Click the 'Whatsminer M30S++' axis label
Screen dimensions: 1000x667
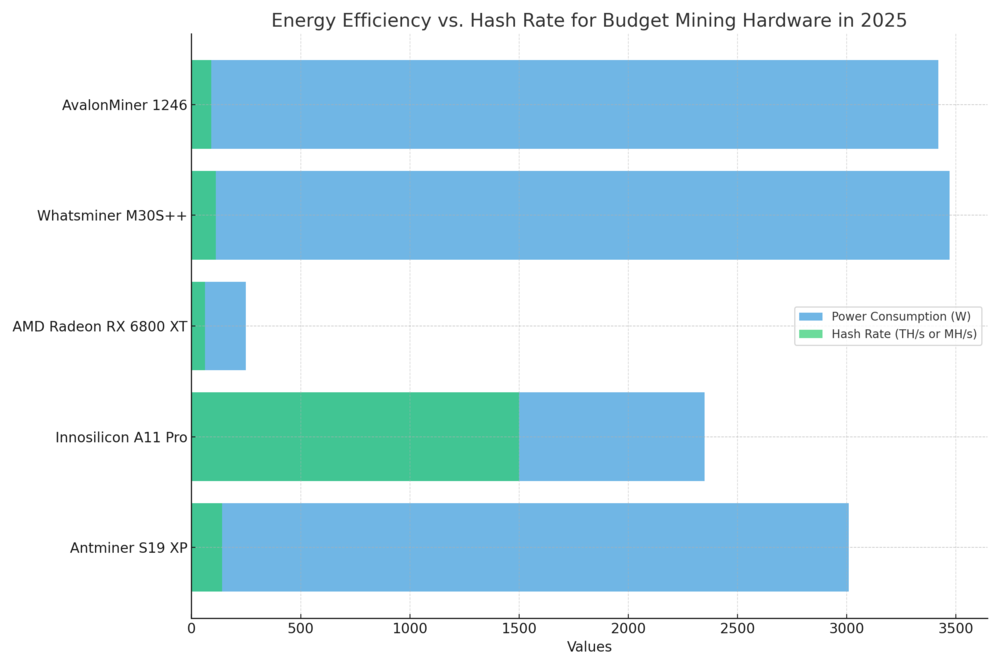[x=112, y=216]
